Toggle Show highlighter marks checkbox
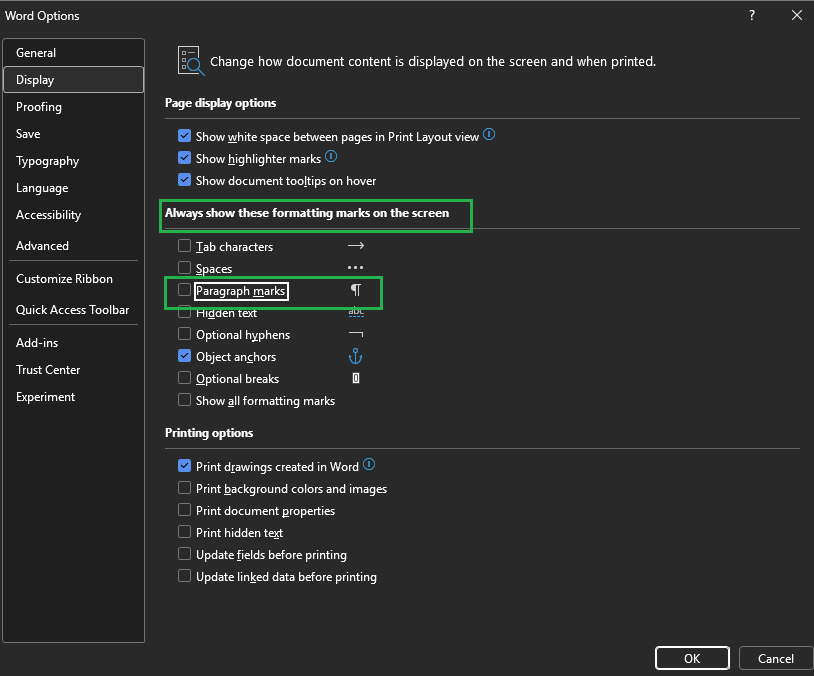The height and width of the screenshot is (676, 814). (184, 158)
